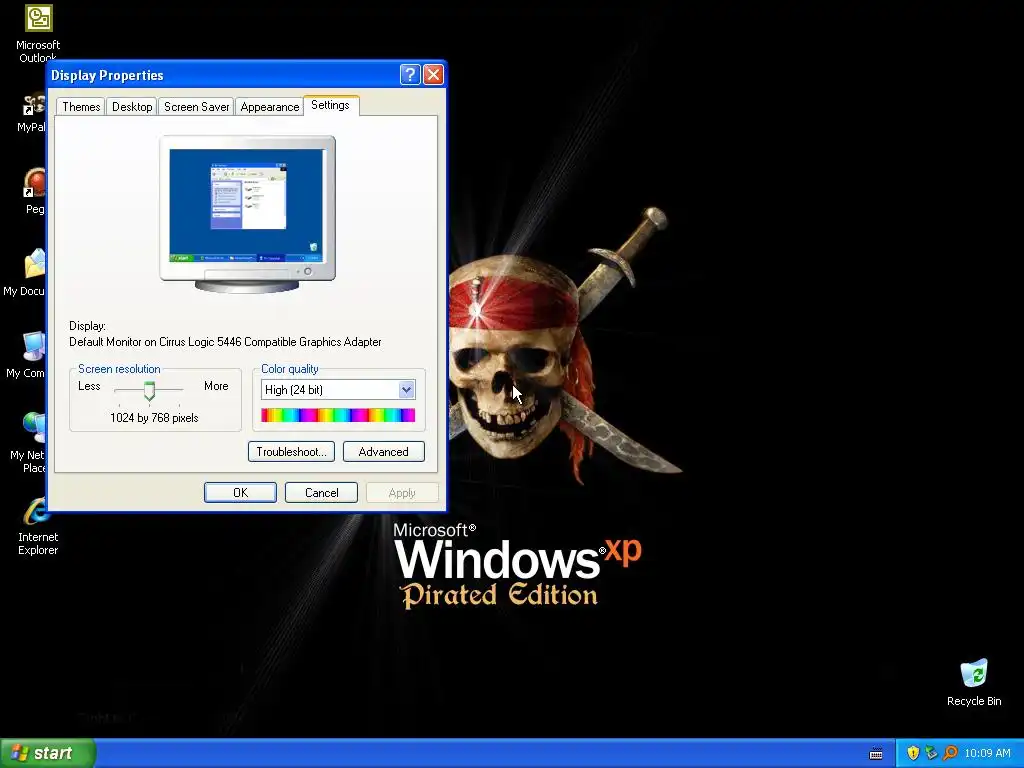
Task: Click the Screen resolution slider thumb
Action: click(150, 391)
